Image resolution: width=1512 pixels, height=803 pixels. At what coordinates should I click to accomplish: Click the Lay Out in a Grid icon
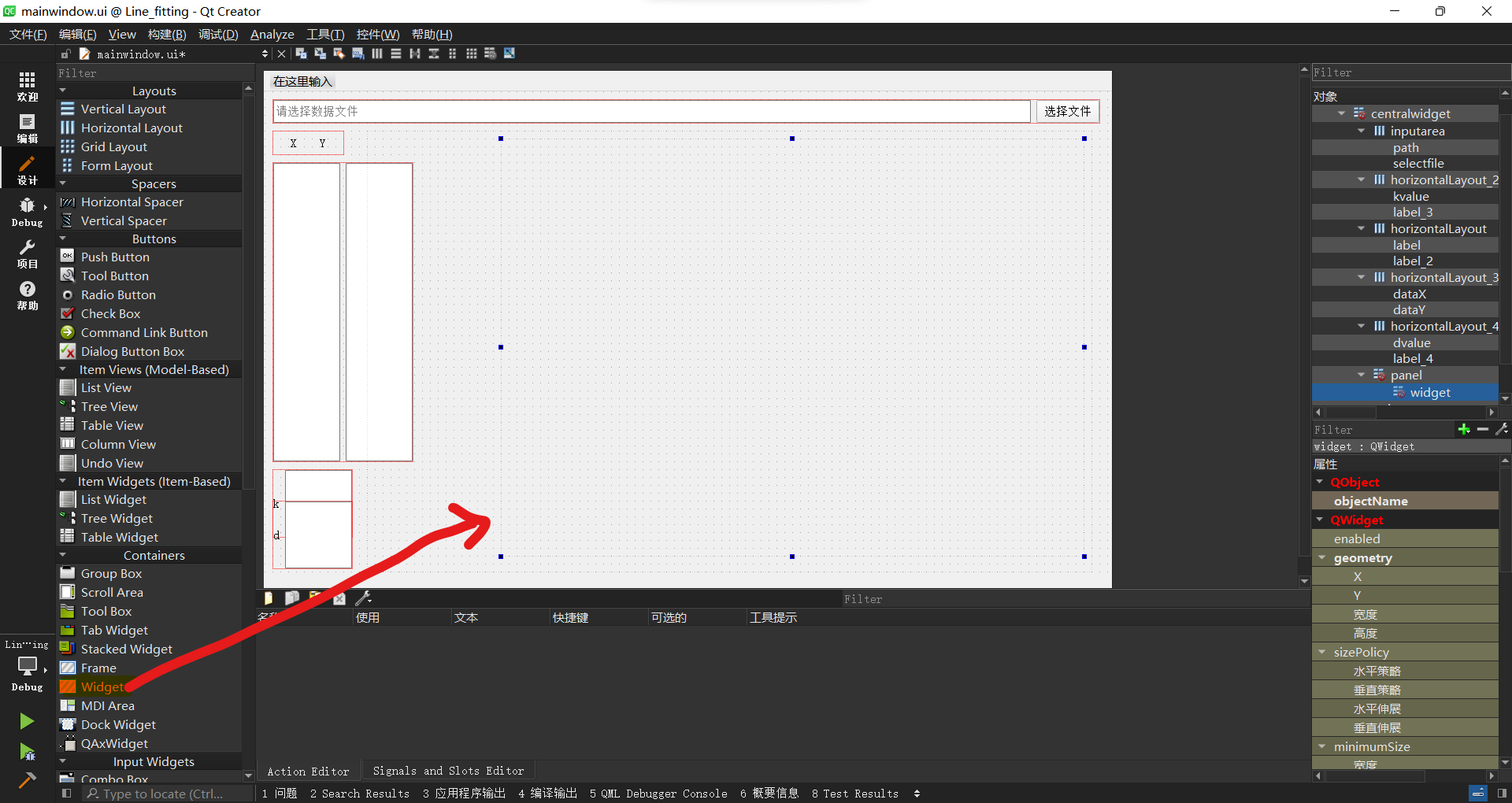pos(472,54)
